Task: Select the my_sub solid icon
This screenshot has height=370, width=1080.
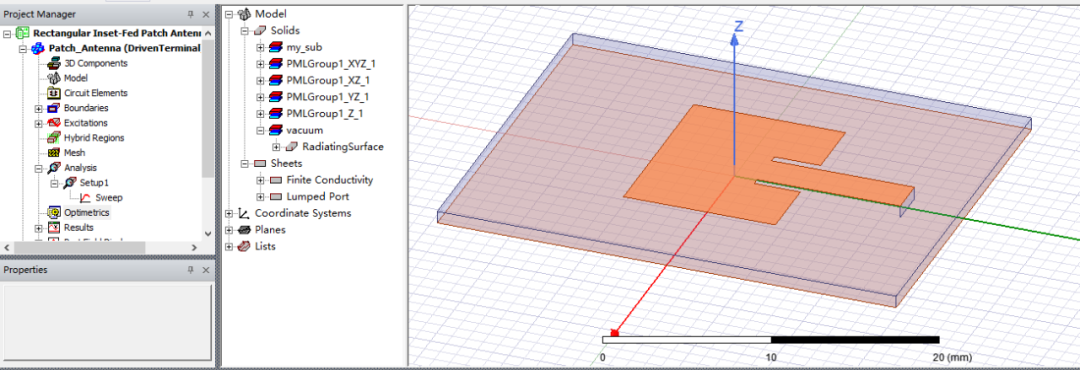Action: point(276,48)
